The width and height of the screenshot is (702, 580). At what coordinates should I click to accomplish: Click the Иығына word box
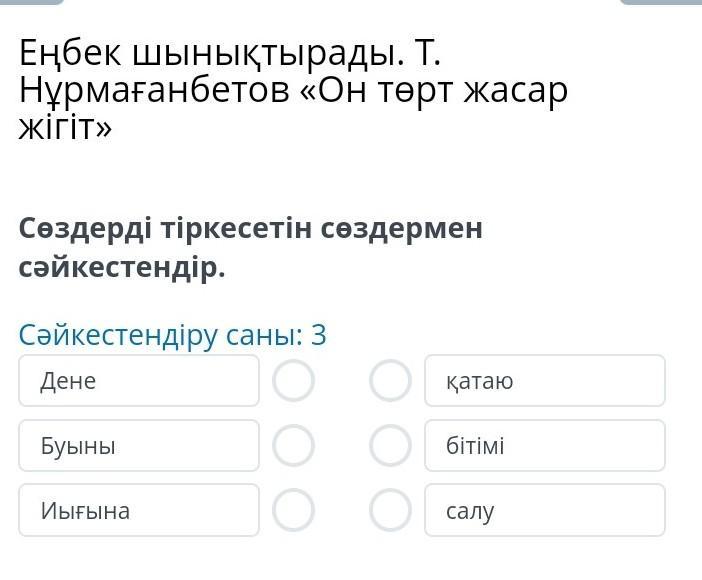138,510
